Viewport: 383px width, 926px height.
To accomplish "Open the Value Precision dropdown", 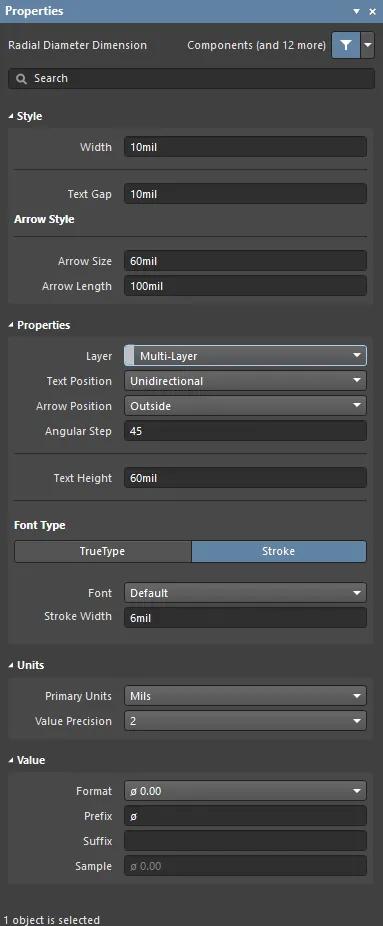I will click(245, 721).
